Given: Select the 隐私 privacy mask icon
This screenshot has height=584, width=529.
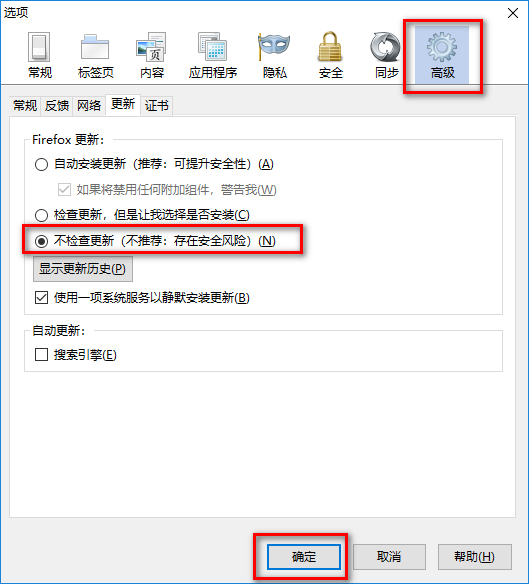Looking at the screenshot, I should pyautogui.click(x=275, y=55).
